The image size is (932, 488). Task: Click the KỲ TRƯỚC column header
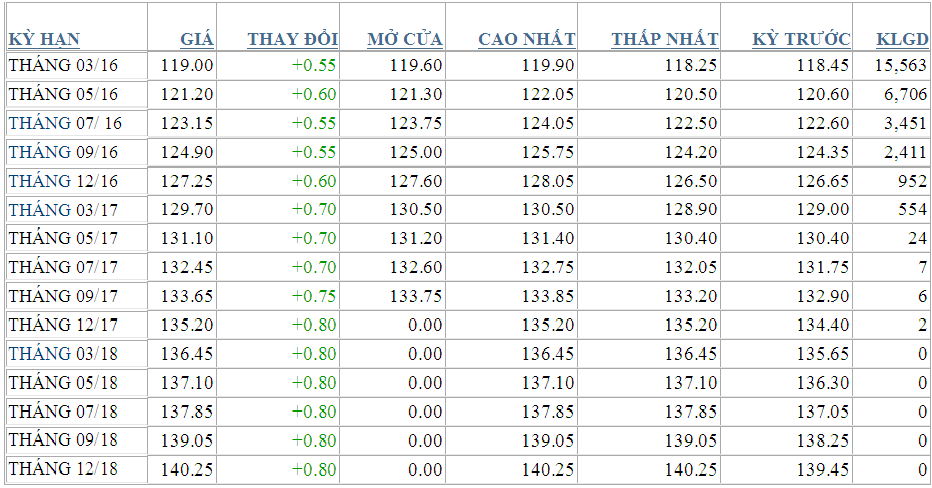click(801, 40)
